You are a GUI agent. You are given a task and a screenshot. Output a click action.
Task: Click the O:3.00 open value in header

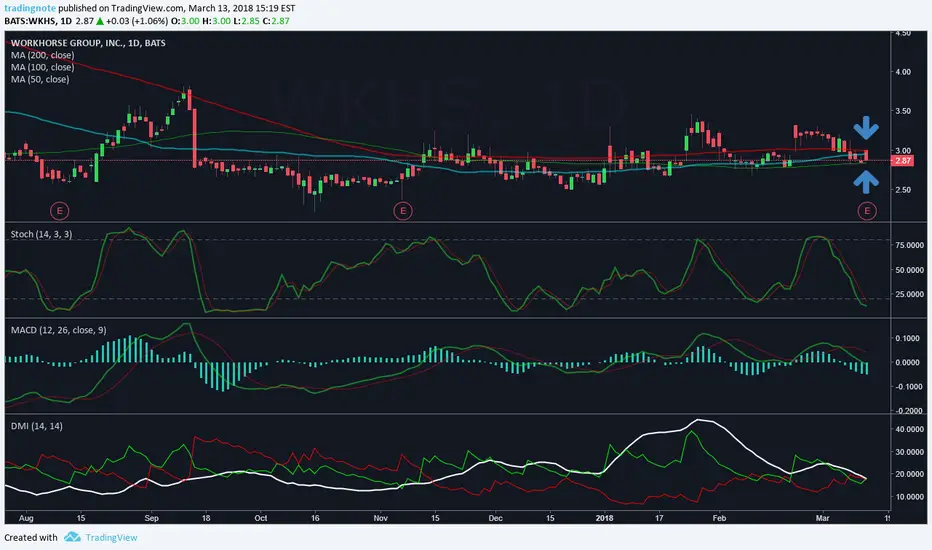(185, 21)
